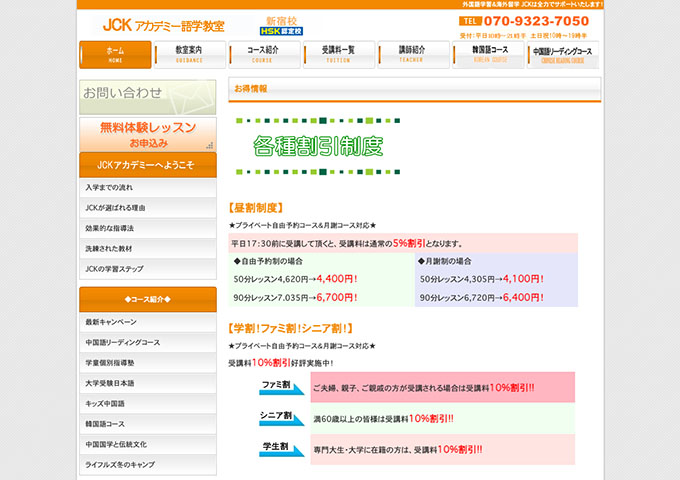The width and height of the screenshot is (680, 480).
Task: Click the お得情報 section heading
Action: pyautogui.click(x=251, y=89)
